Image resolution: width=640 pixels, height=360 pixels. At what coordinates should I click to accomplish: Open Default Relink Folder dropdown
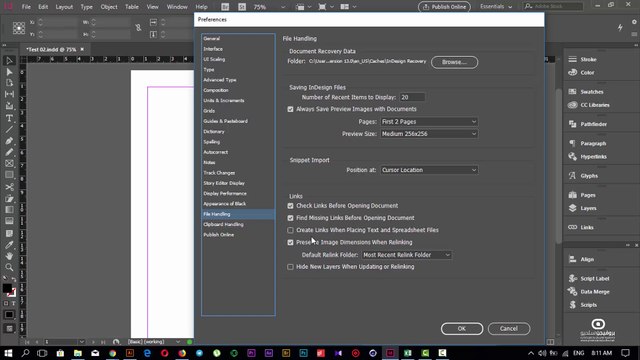tap(407, 255)
